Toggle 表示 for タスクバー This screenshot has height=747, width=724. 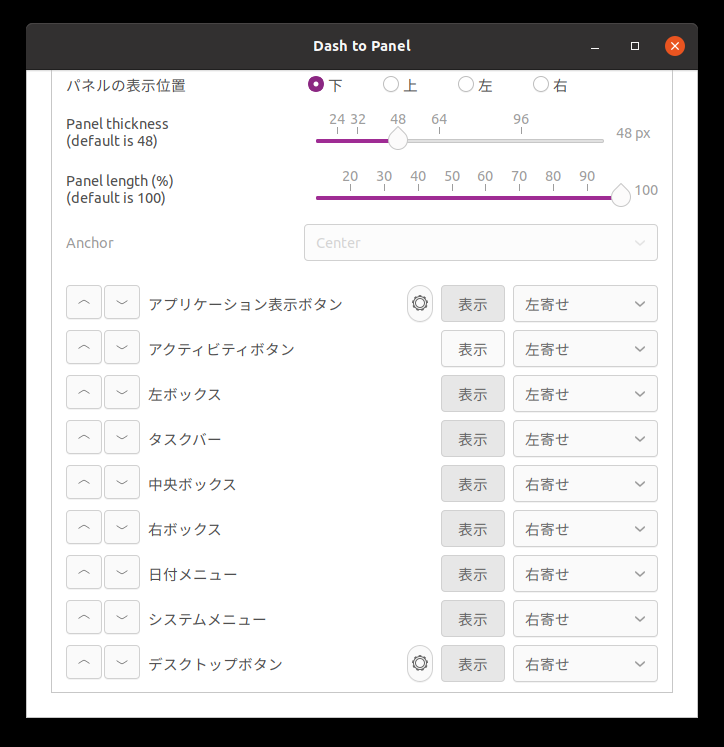tap(473, 439)
